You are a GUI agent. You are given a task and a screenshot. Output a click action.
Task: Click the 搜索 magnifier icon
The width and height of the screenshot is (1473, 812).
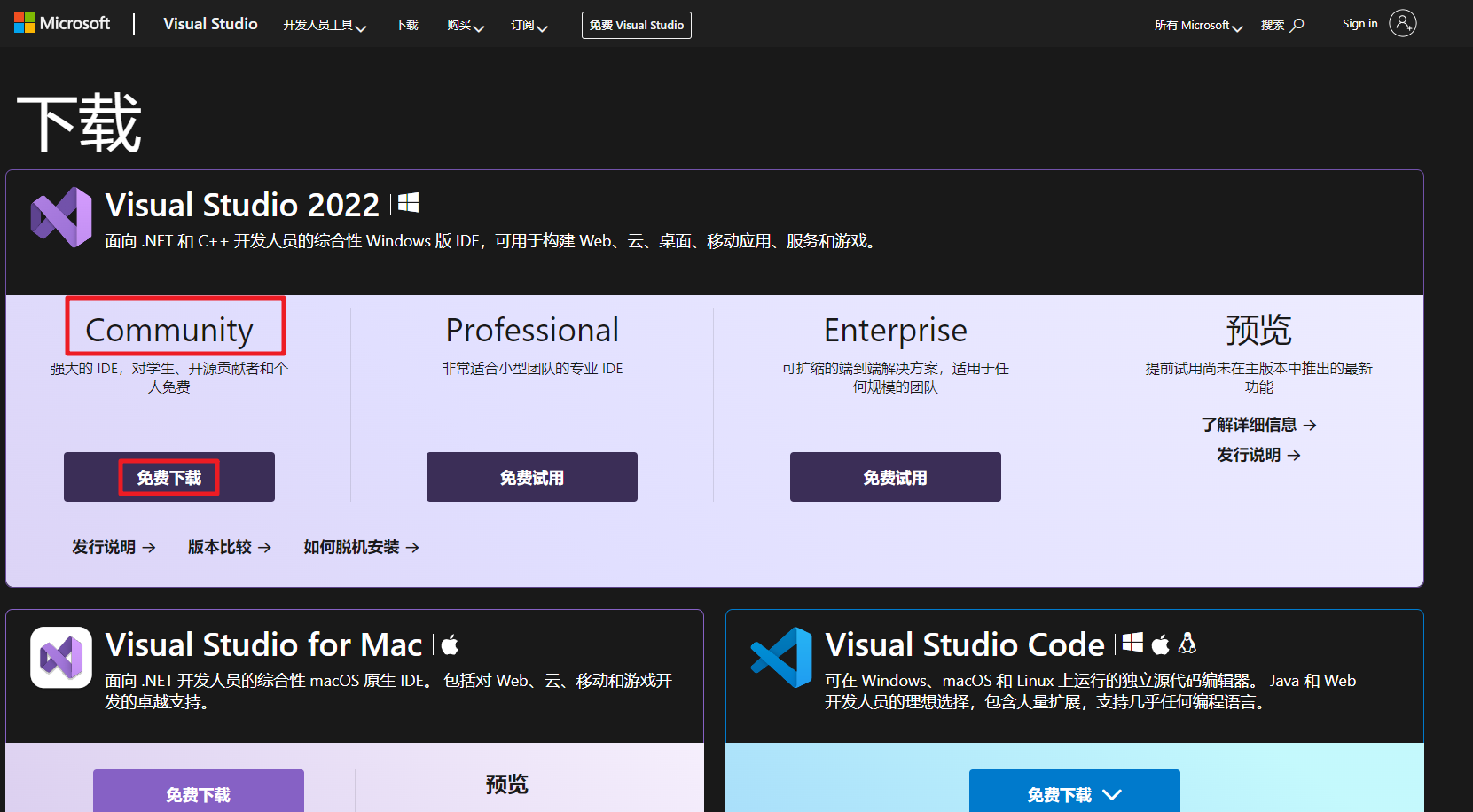pos(1297,25)
